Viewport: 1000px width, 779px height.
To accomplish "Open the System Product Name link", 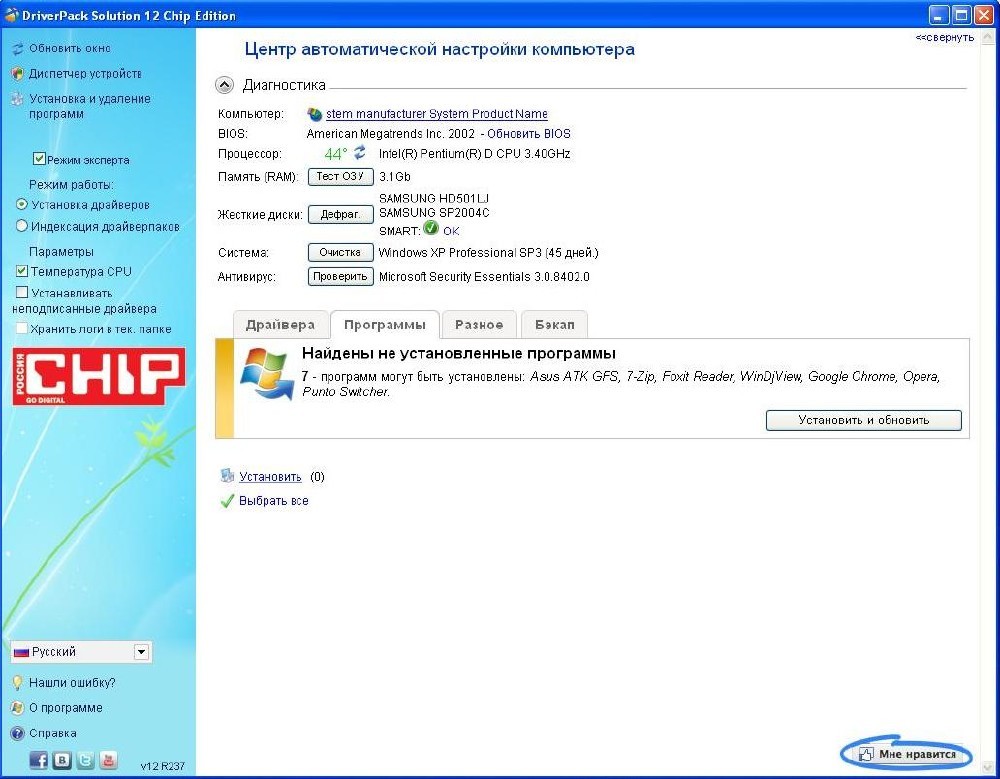I will click(437, 114).
